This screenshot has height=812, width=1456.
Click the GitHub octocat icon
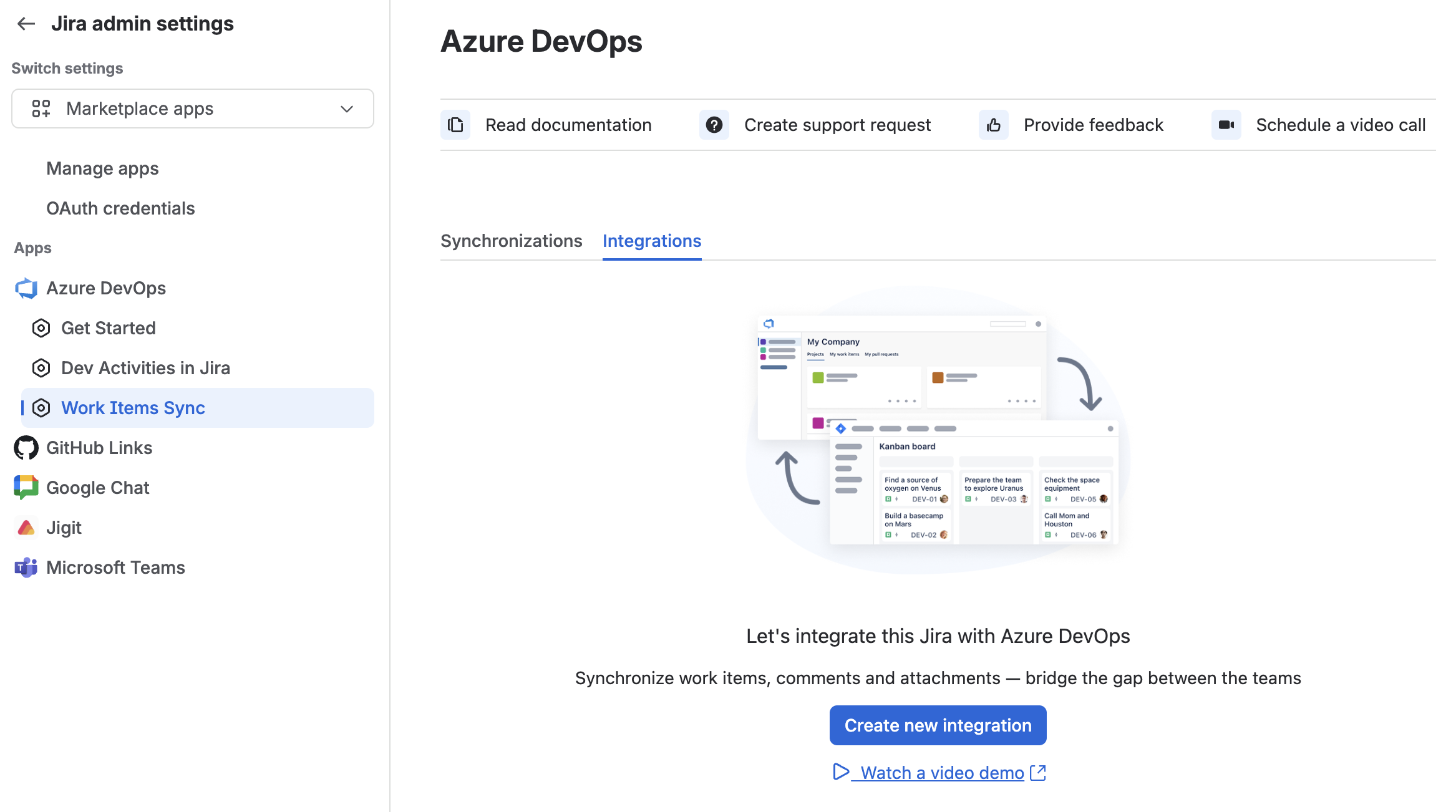click(26, 448)
